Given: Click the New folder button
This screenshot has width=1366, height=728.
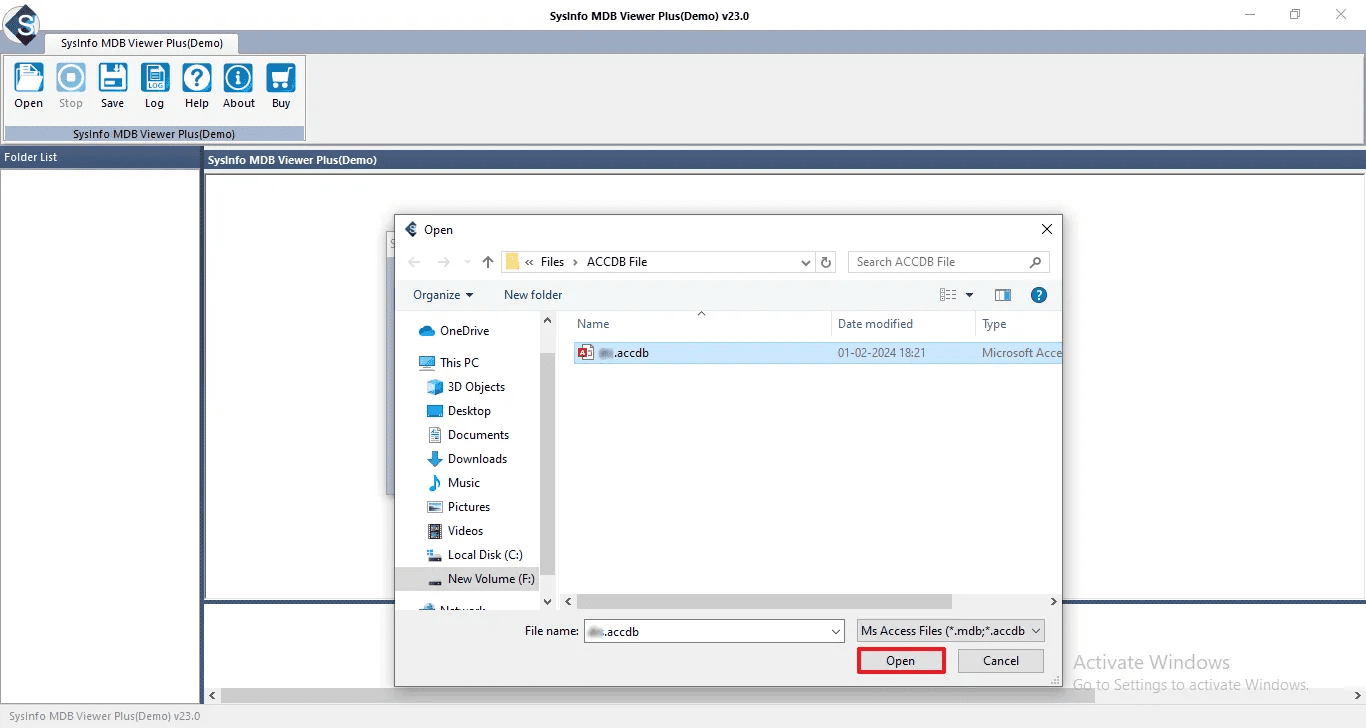Looking at the screenshot, I should click(533, 295).
